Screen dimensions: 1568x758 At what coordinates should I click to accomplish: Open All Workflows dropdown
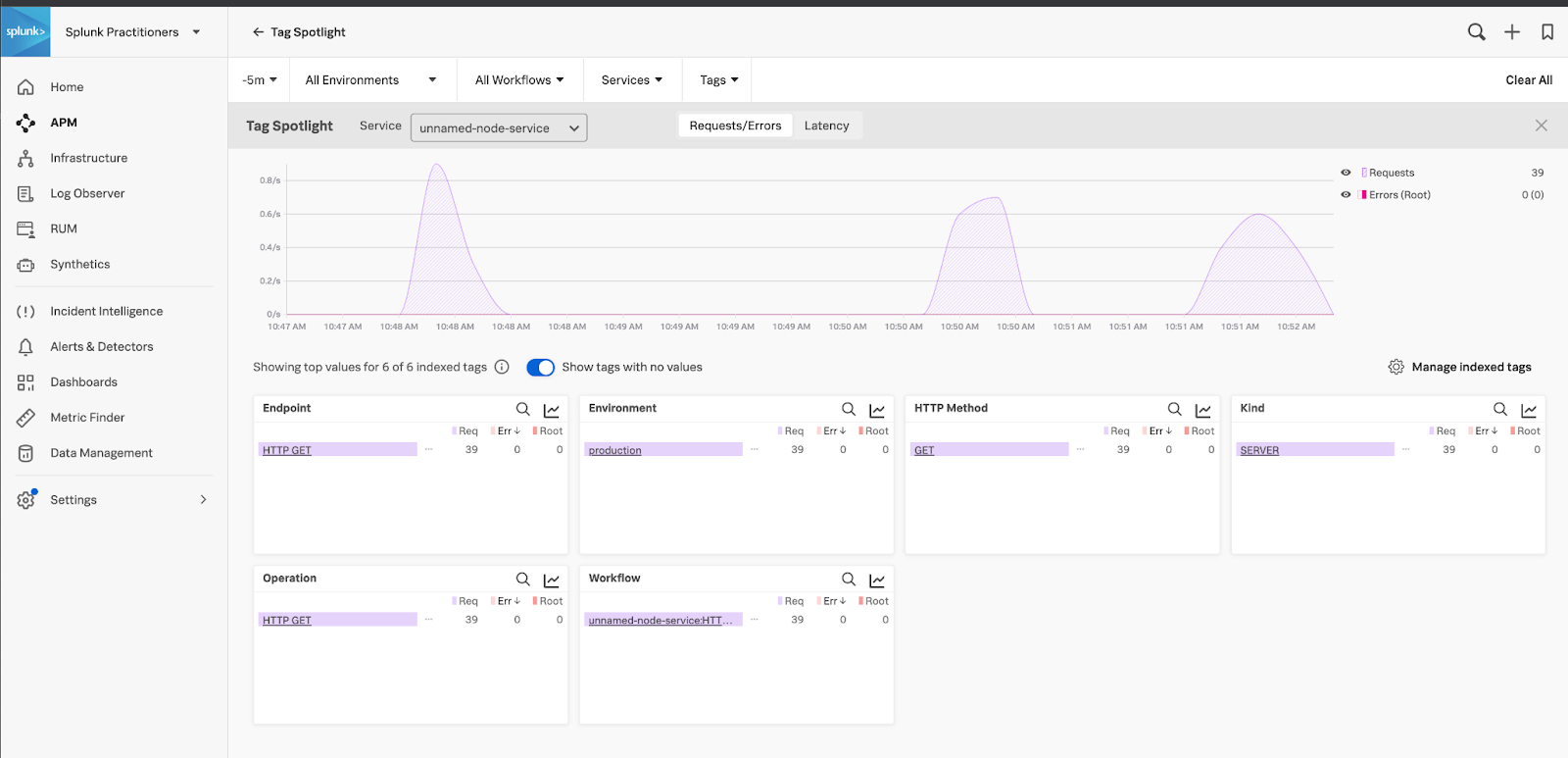[x=519, y=80]
